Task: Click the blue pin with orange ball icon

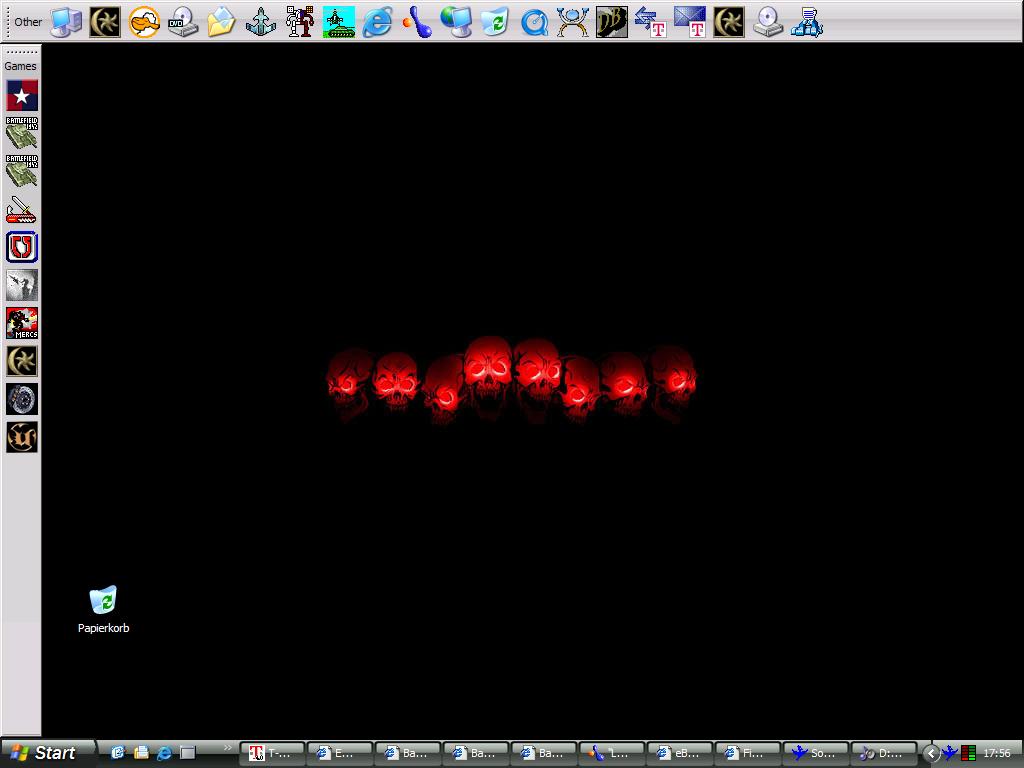Action: 417,22
